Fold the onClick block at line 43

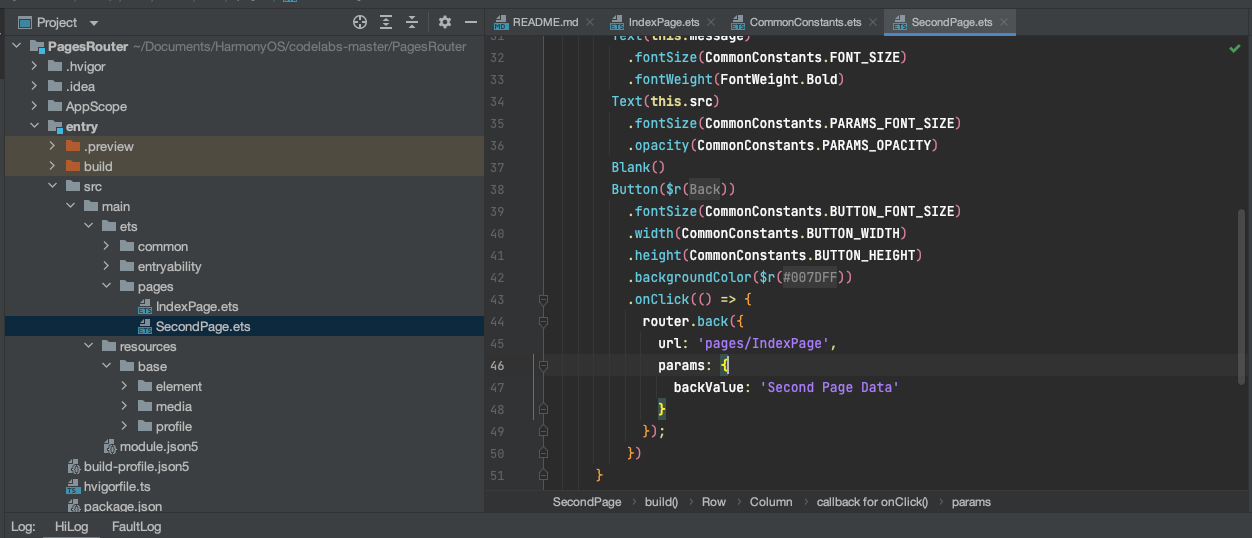(x=543, y=300)
